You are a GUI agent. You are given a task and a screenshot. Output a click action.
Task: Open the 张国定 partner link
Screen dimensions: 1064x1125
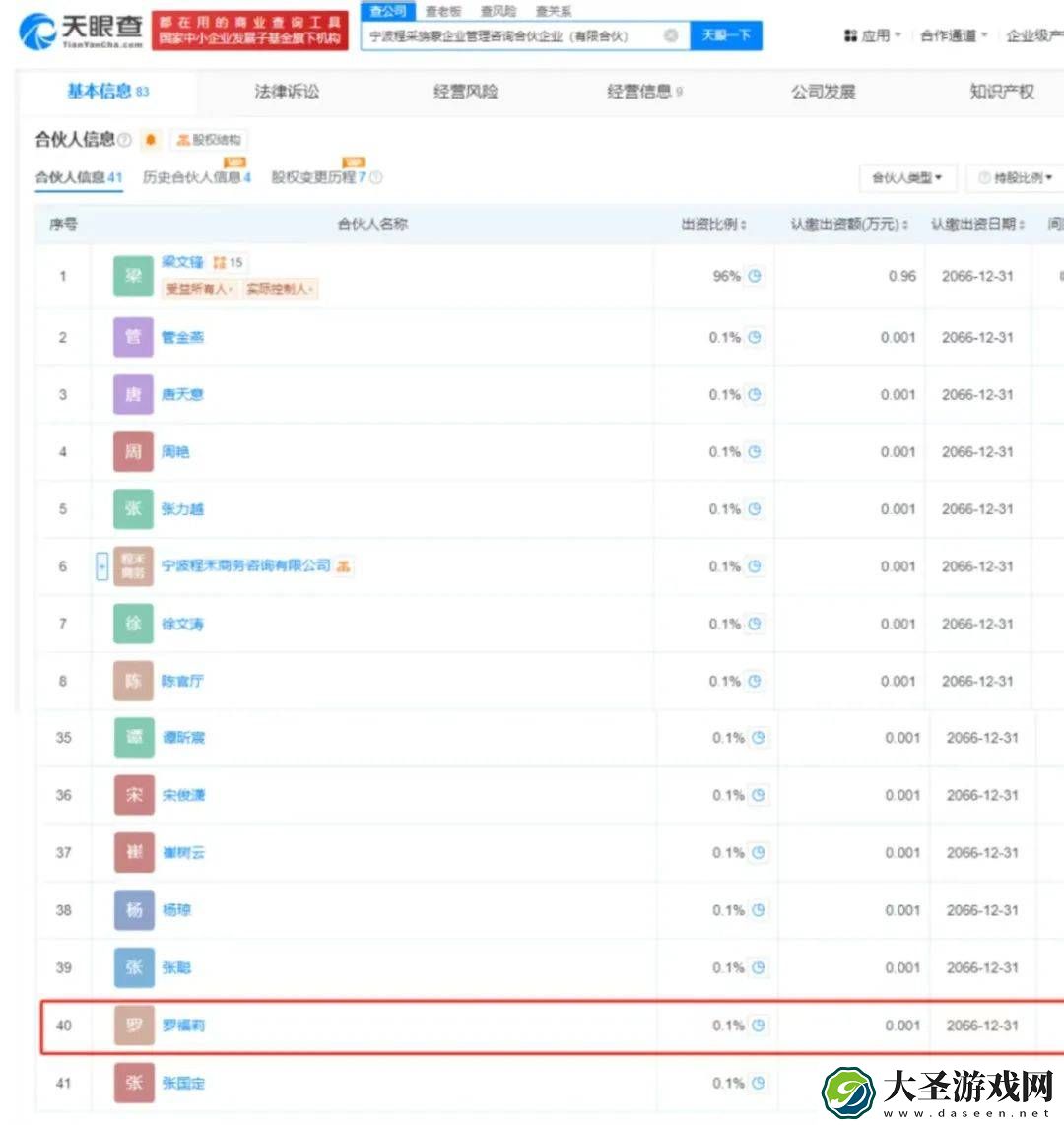click(x=183, y=1083)
